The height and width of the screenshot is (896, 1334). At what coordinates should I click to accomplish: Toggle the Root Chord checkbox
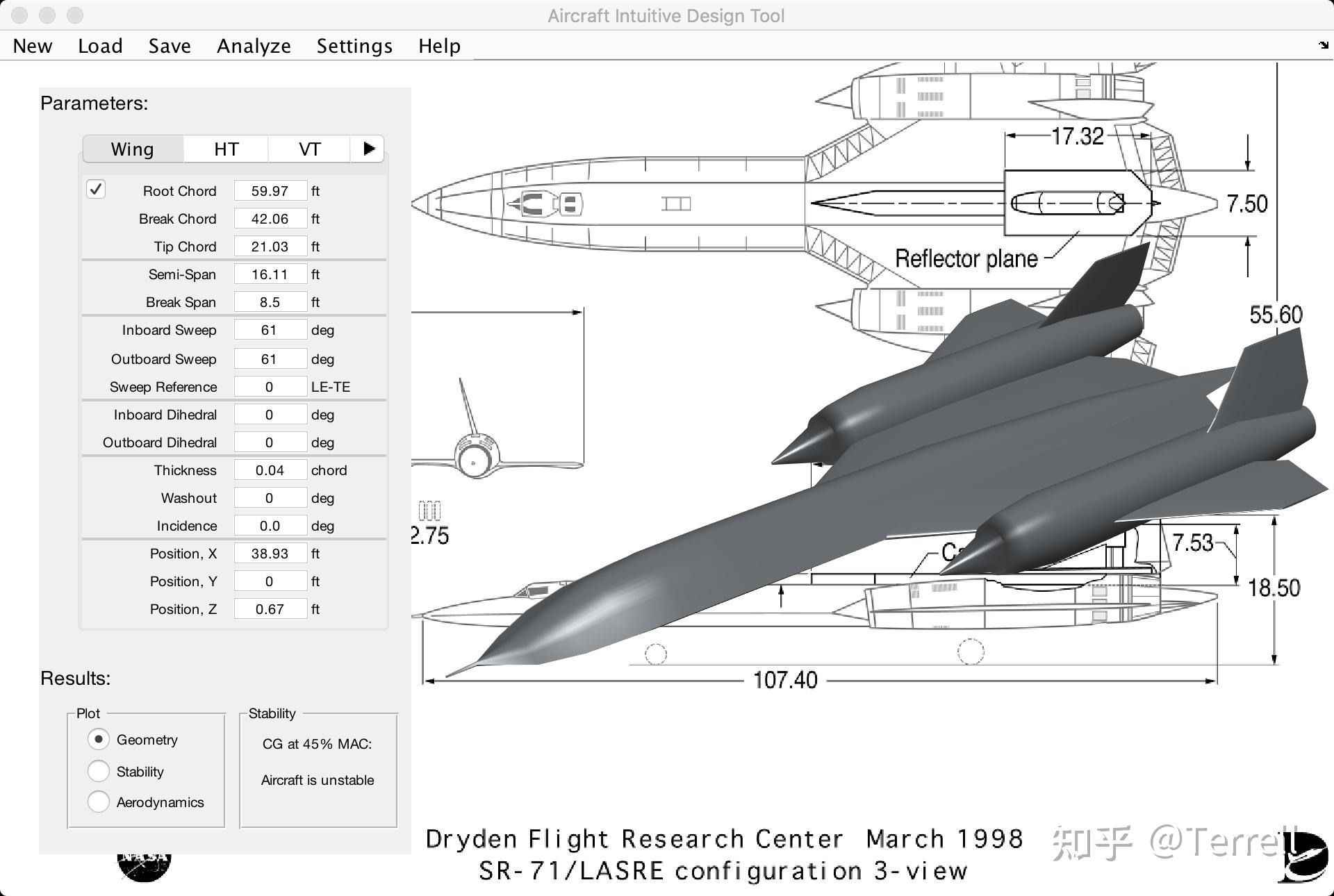click(96, 190)
